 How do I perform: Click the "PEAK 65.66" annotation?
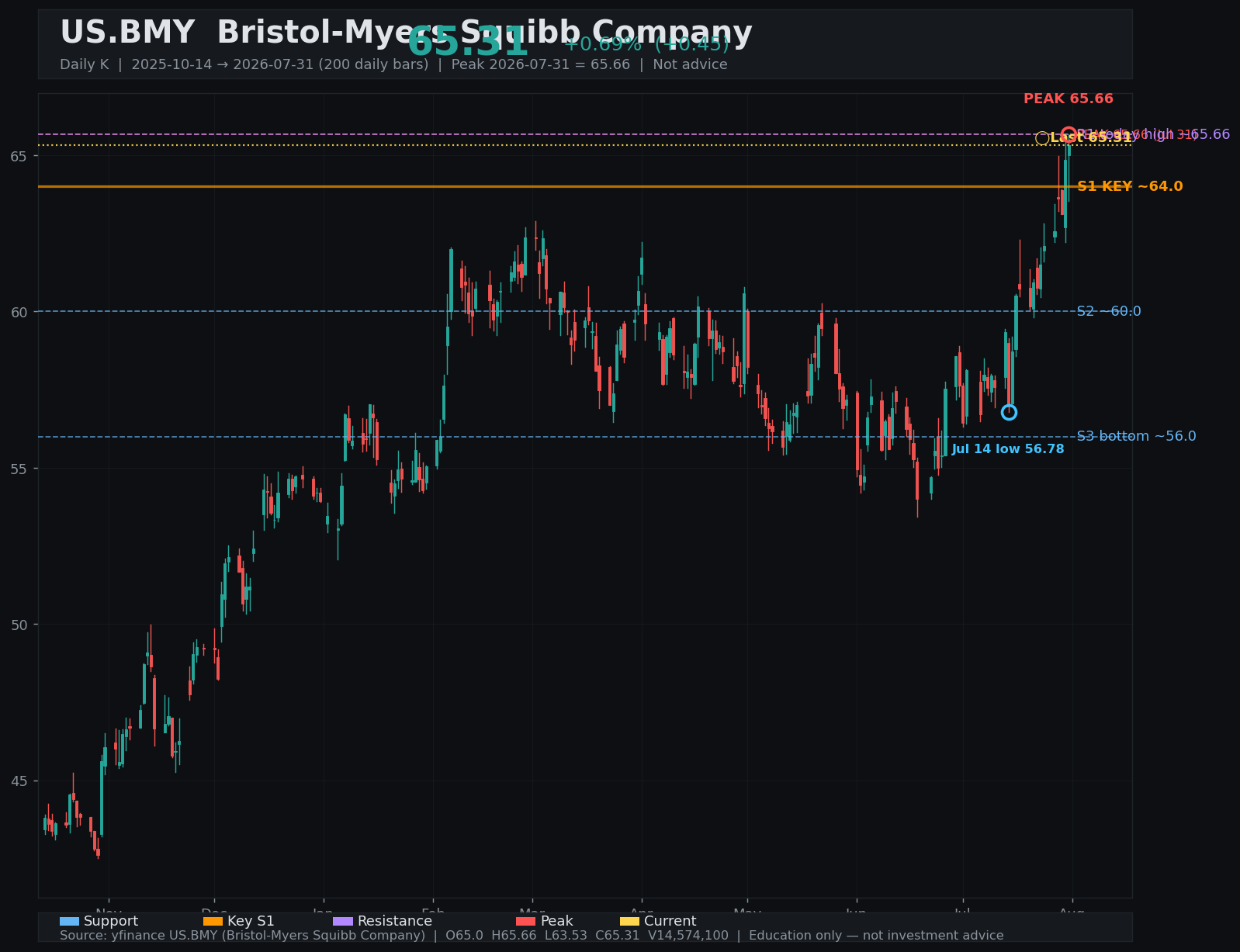tap(1069, 99)
